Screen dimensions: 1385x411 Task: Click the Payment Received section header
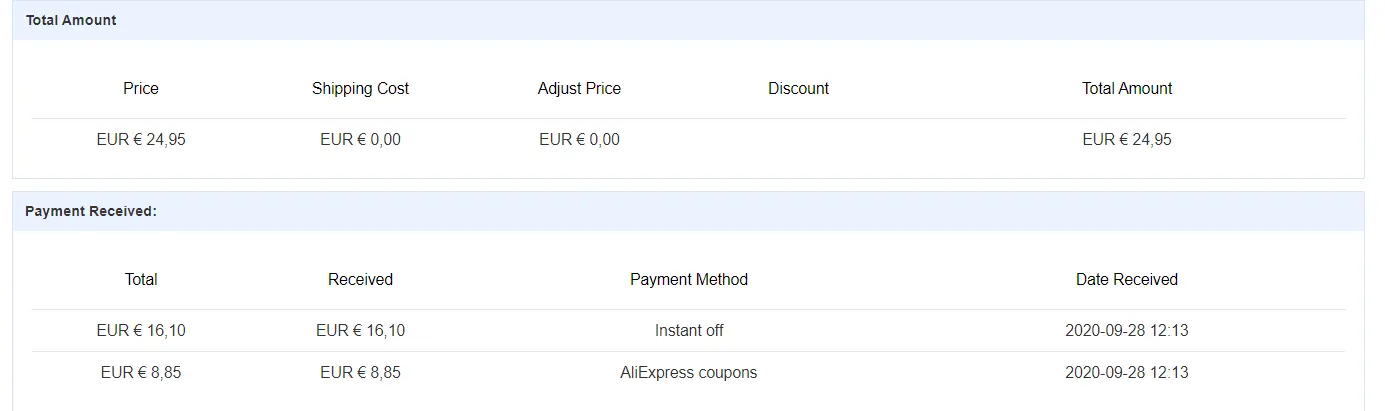pos(91,212)
